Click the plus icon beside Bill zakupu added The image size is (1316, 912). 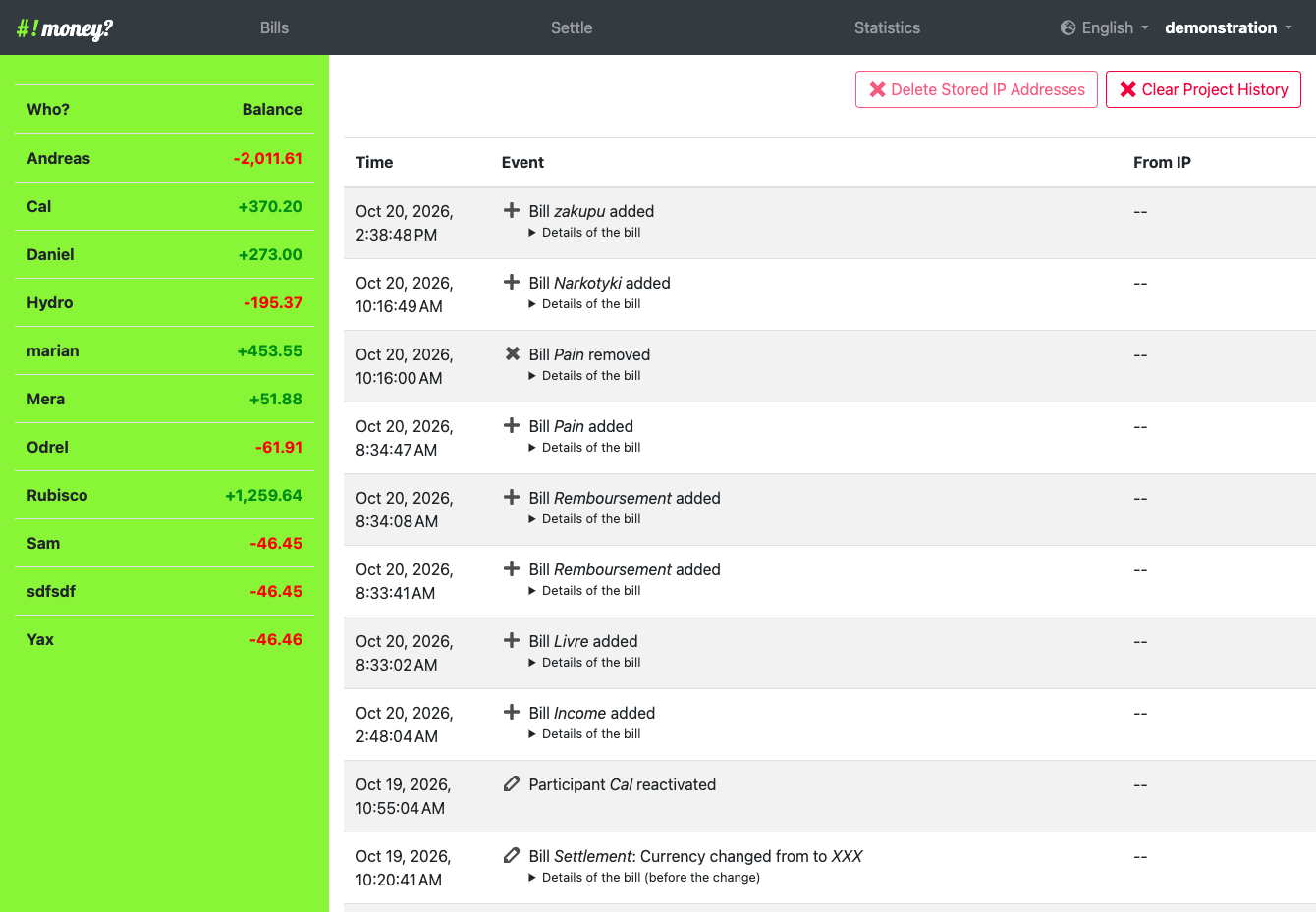(x=512, y=210)
